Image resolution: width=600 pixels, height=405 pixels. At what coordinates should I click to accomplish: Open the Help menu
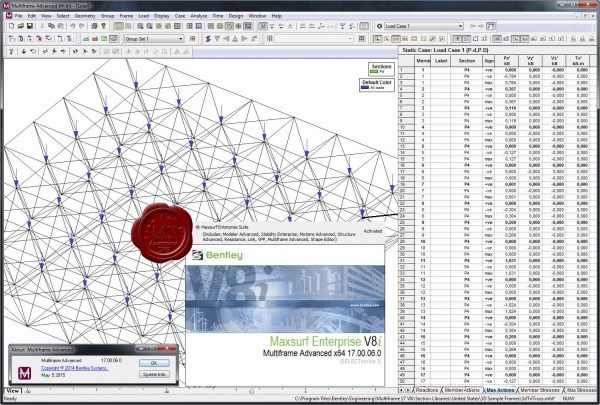click(277, 16)
